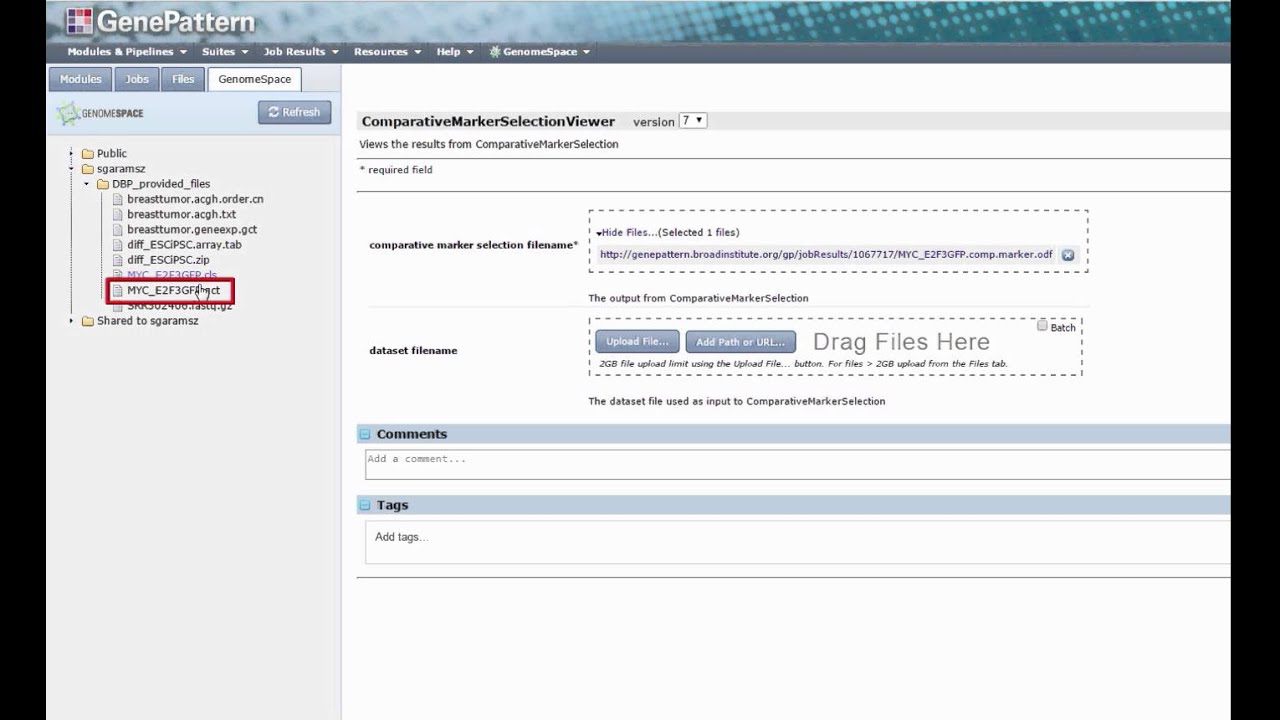Image resolution: width=1280 pixels, height=720 pixels.
Task: Click the Refresh button
Action: tap(294, 112)
